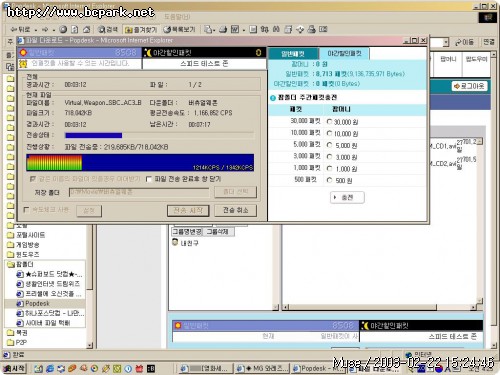This screenshot has height=375, width=500.
Task: Click the 시작 Start button
Action: point(14,368)
